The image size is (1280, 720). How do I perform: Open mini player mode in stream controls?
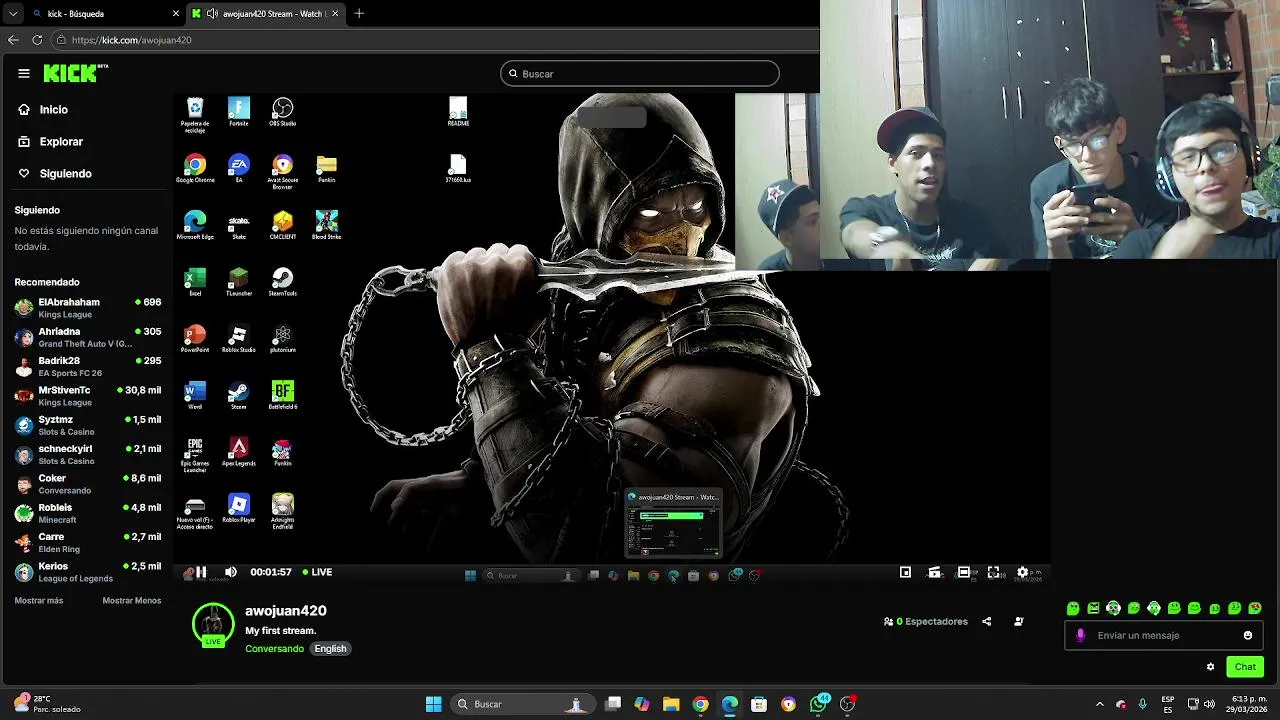tap(905, 572)
